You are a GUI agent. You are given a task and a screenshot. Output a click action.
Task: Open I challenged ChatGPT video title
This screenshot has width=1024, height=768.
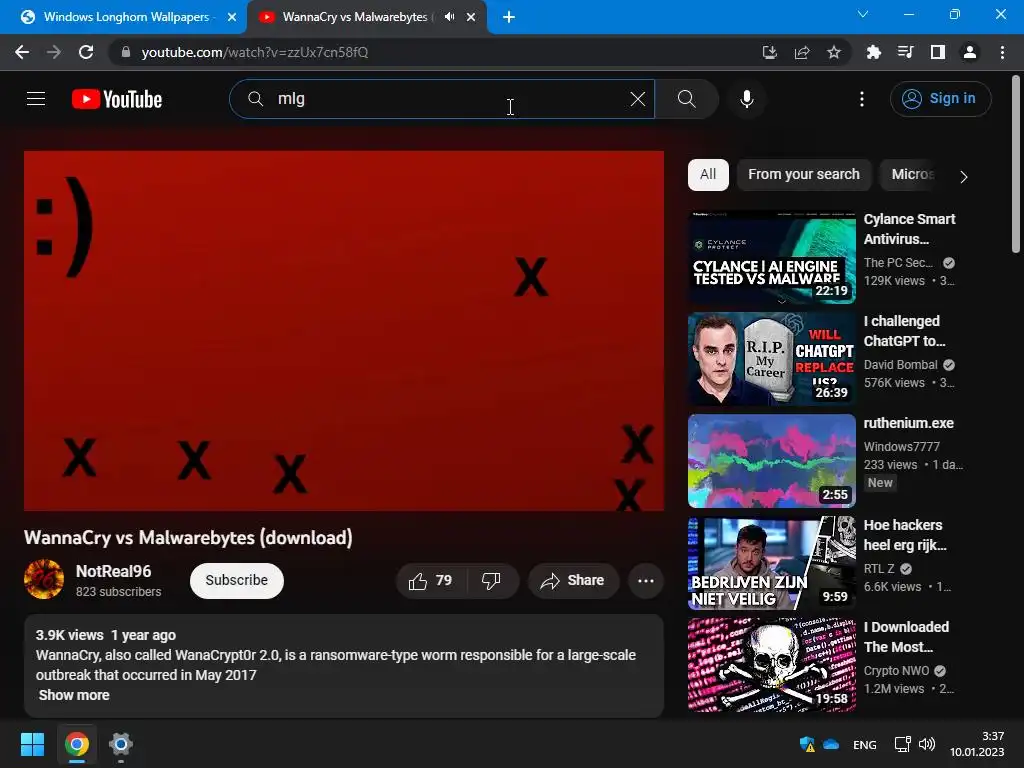pyautogui.click(x=904, y=331)
